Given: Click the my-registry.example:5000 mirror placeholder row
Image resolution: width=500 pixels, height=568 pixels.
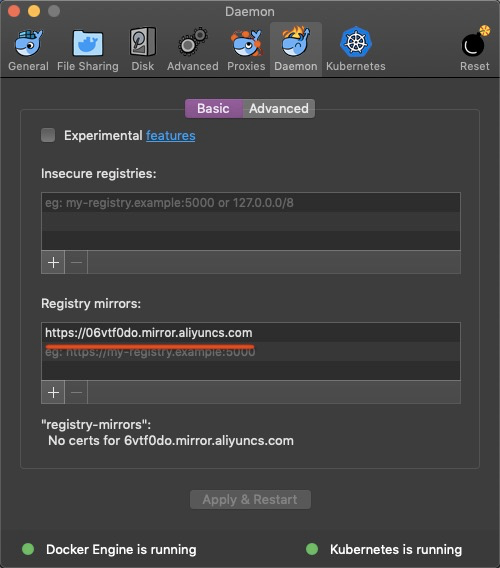Looking at the screenshot, I should (251, 352).
